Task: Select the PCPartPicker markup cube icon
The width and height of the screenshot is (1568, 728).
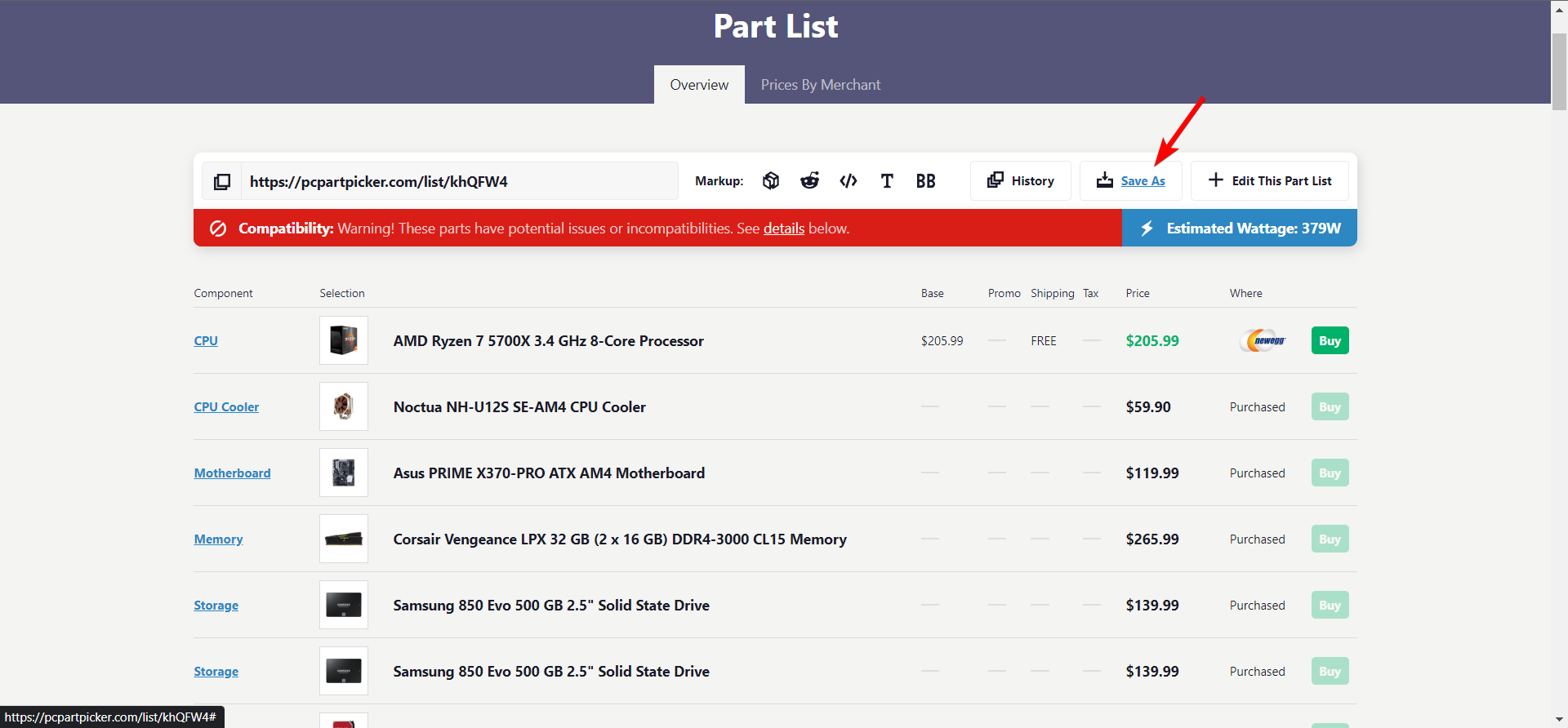Action: click(x=770, y=181)
